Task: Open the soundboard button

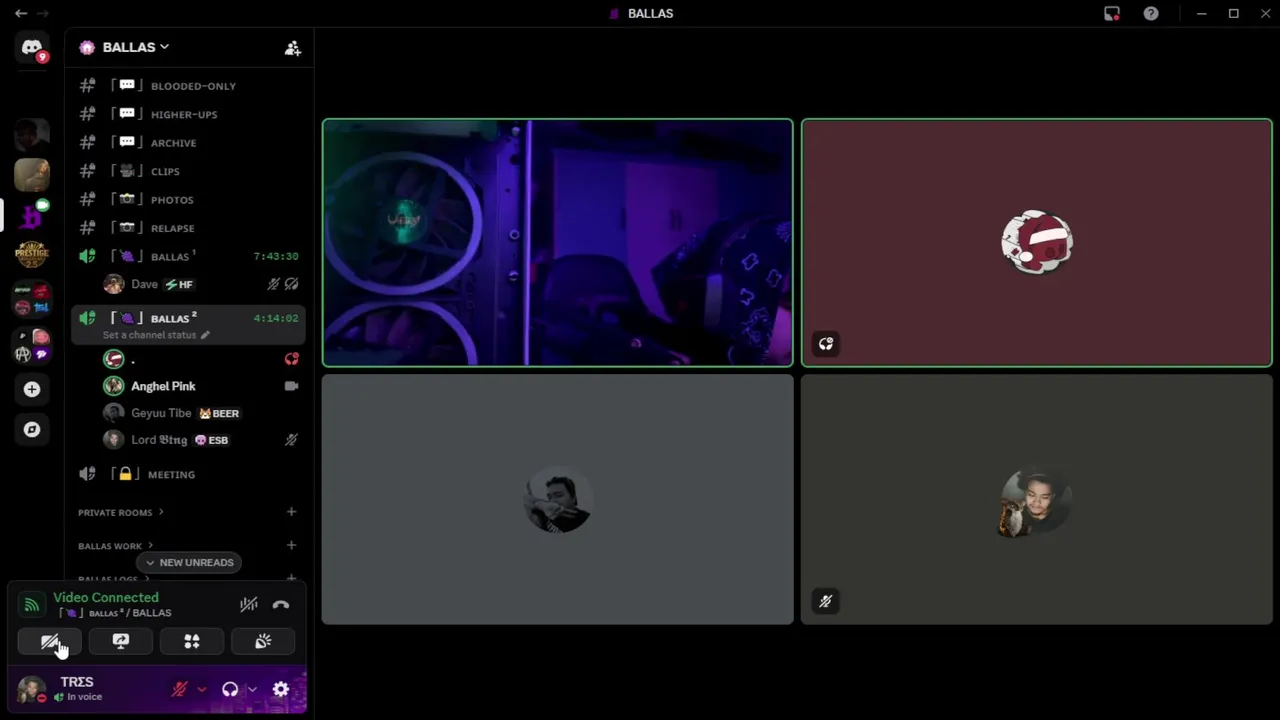Action: (x=263, y=641)
